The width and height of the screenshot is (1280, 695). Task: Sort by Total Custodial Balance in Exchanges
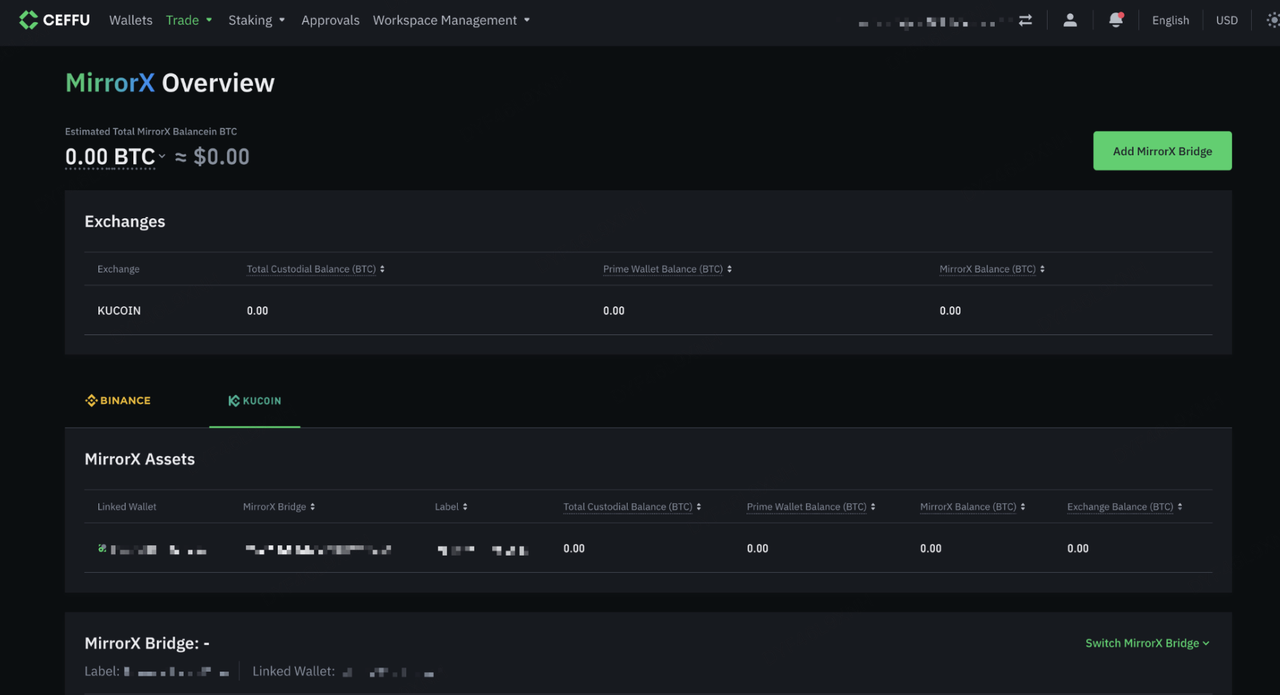(x=382, y=269)
